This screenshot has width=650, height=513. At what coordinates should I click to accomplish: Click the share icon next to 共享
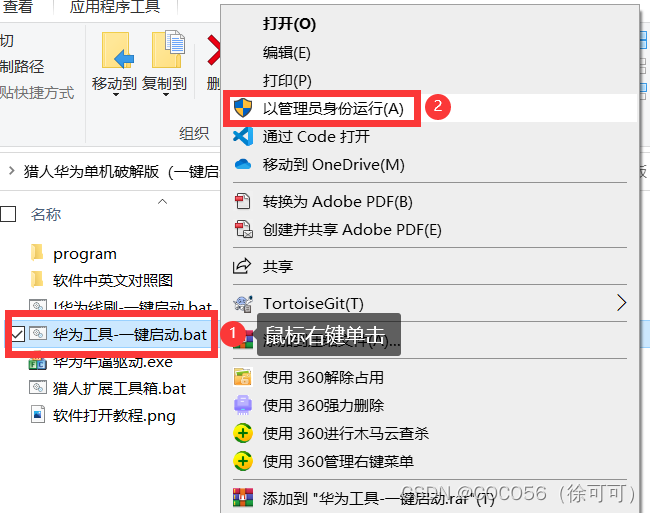(242, 266)
